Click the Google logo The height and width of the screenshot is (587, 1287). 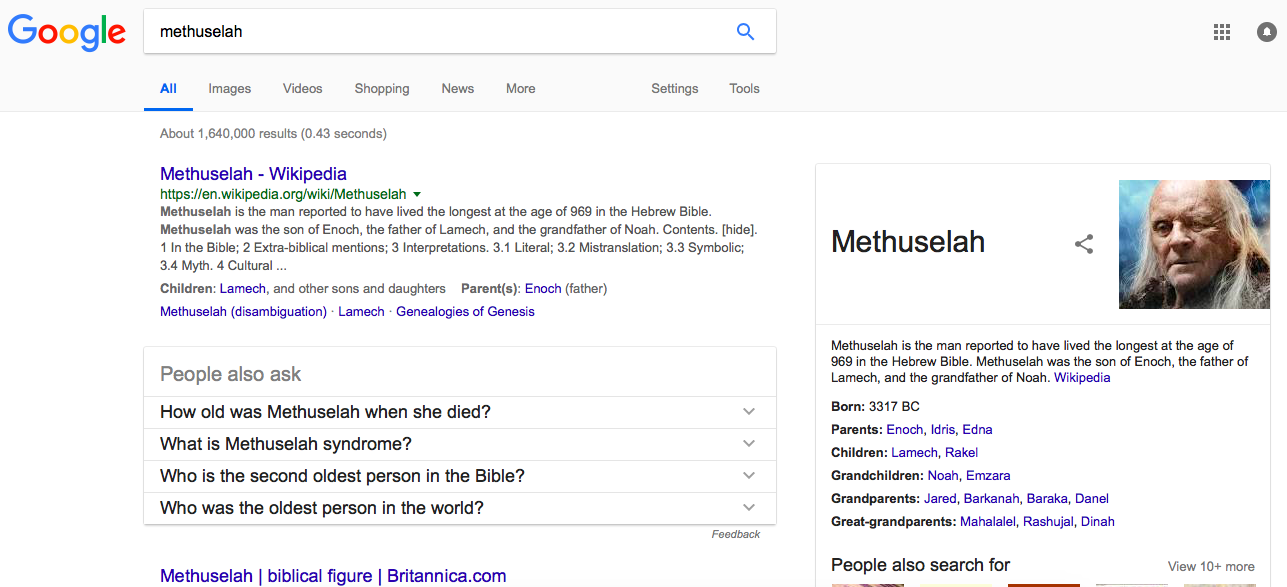pos(67,33)
